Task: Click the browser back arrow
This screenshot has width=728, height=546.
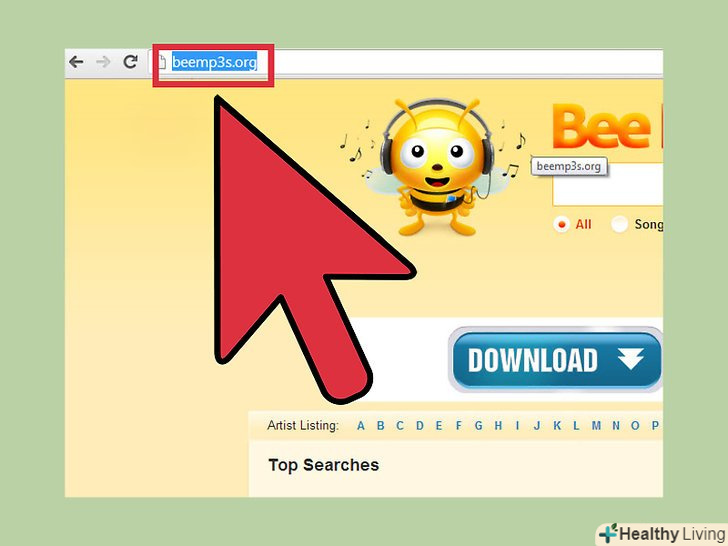Action: 76,61
